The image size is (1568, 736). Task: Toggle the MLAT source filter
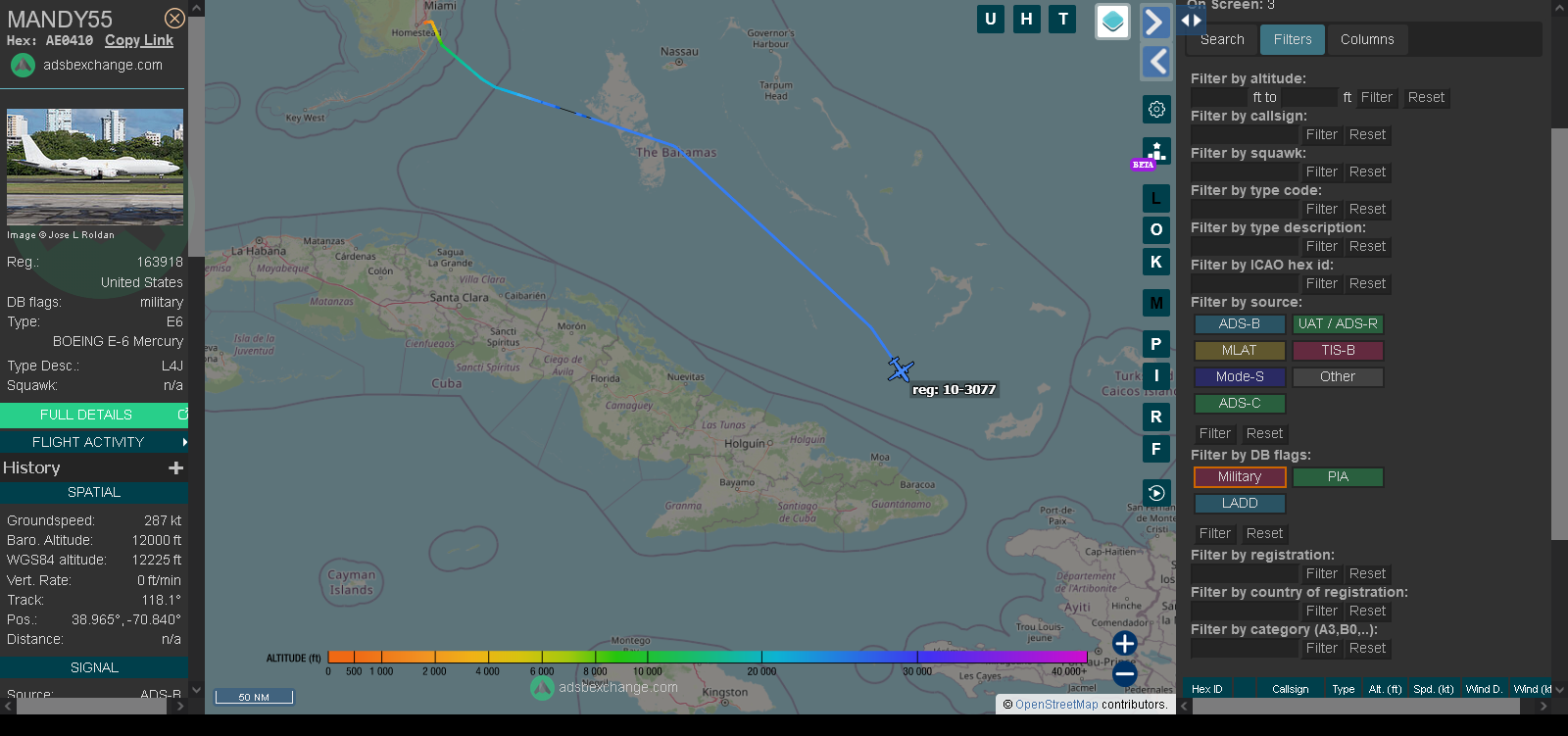pos(1240,351)
